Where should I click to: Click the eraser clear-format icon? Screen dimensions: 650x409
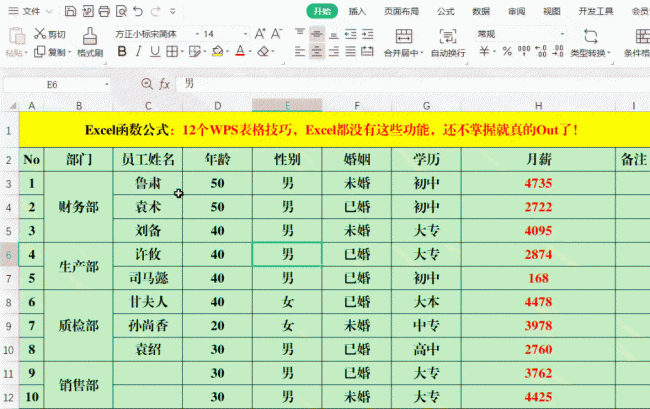coord(263,51)
